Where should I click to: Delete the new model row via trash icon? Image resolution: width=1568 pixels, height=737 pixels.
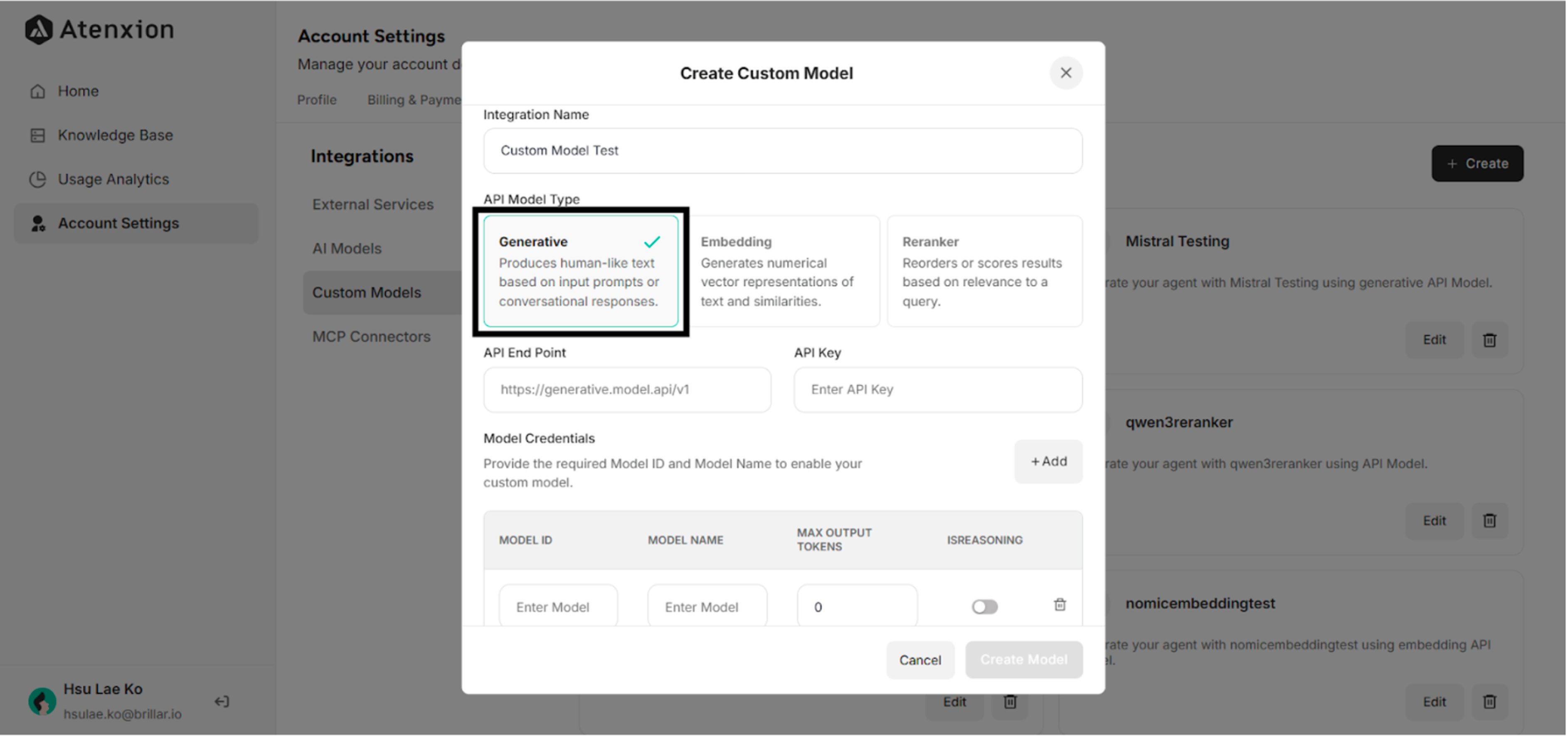click(1060, 606)
